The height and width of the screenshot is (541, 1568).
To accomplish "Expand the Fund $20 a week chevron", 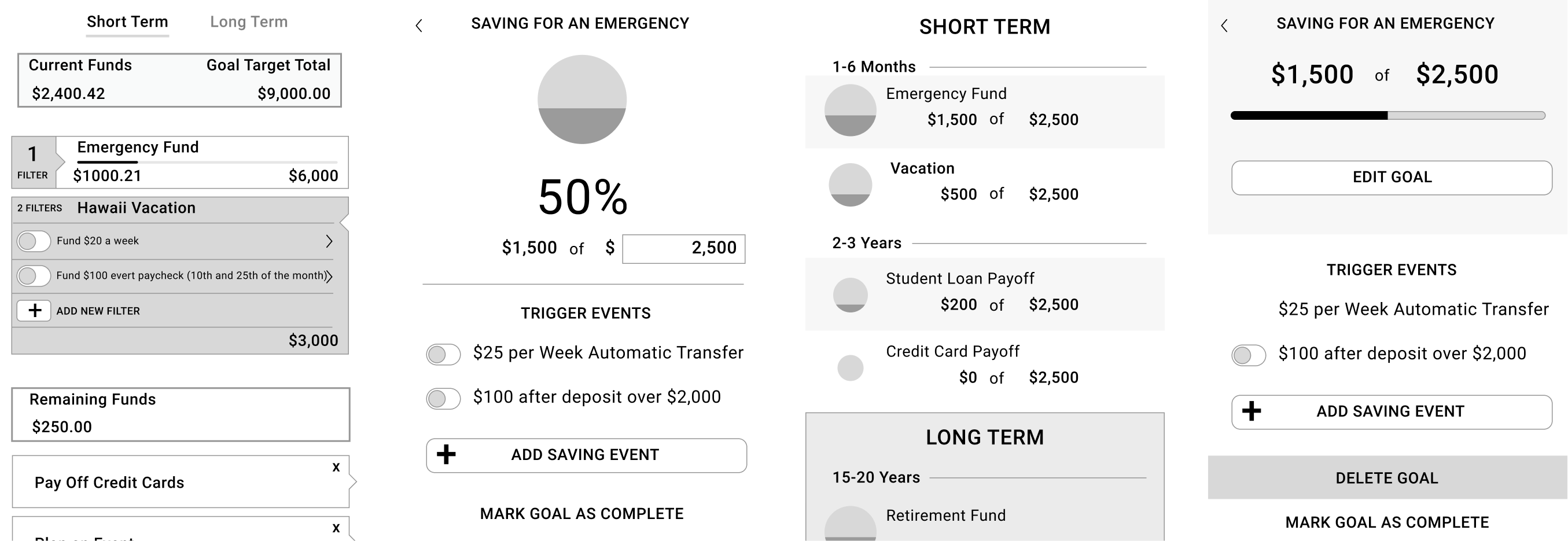I will coord(329,241).
